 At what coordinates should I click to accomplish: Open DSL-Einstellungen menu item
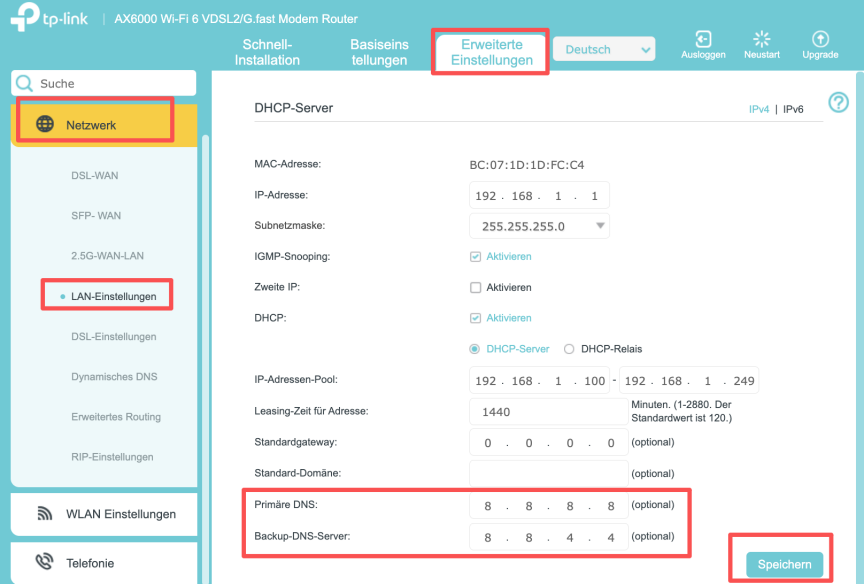tap(114, 336)
